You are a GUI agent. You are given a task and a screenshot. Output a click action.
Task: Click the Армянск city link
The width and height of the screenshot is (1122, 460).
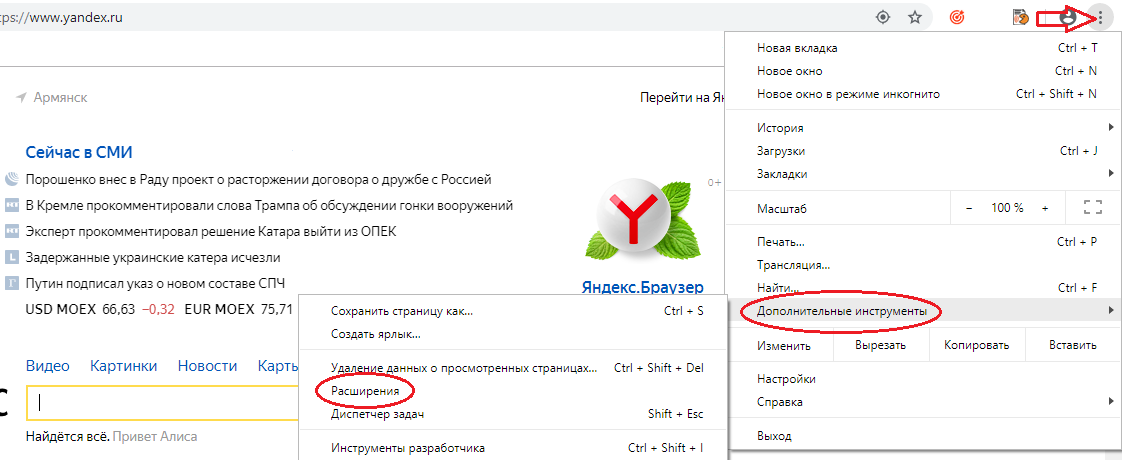point(61,97)
